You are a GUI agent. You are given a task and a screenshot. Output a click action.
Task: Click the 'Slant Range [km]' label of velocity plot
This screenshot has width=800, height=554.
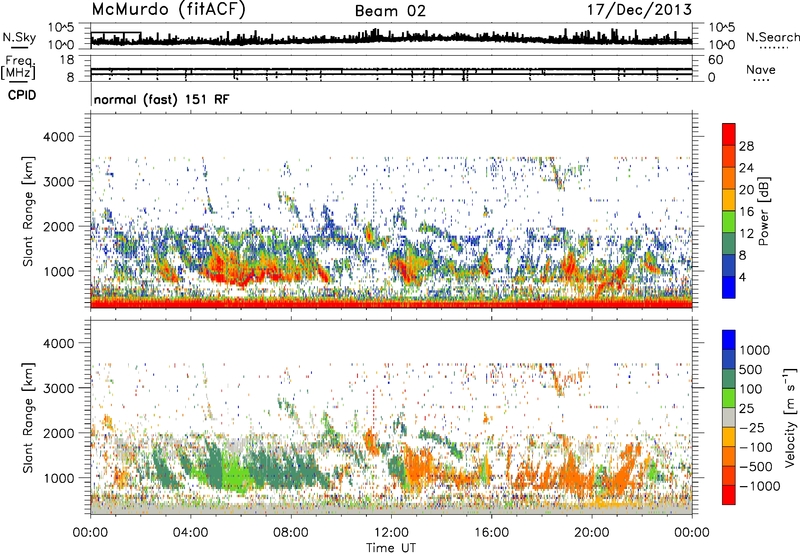point(28,417)
